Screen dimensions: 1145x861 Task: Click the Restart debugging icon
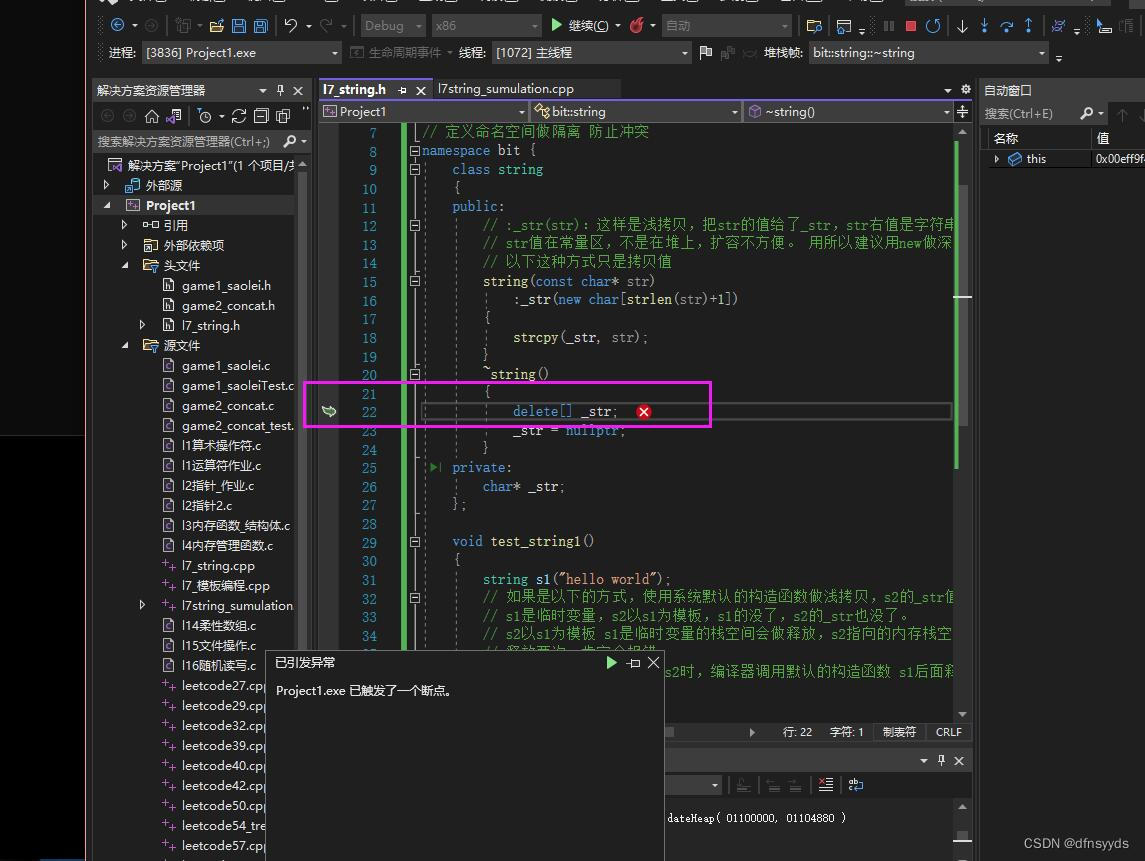click(x=933, y=26)
